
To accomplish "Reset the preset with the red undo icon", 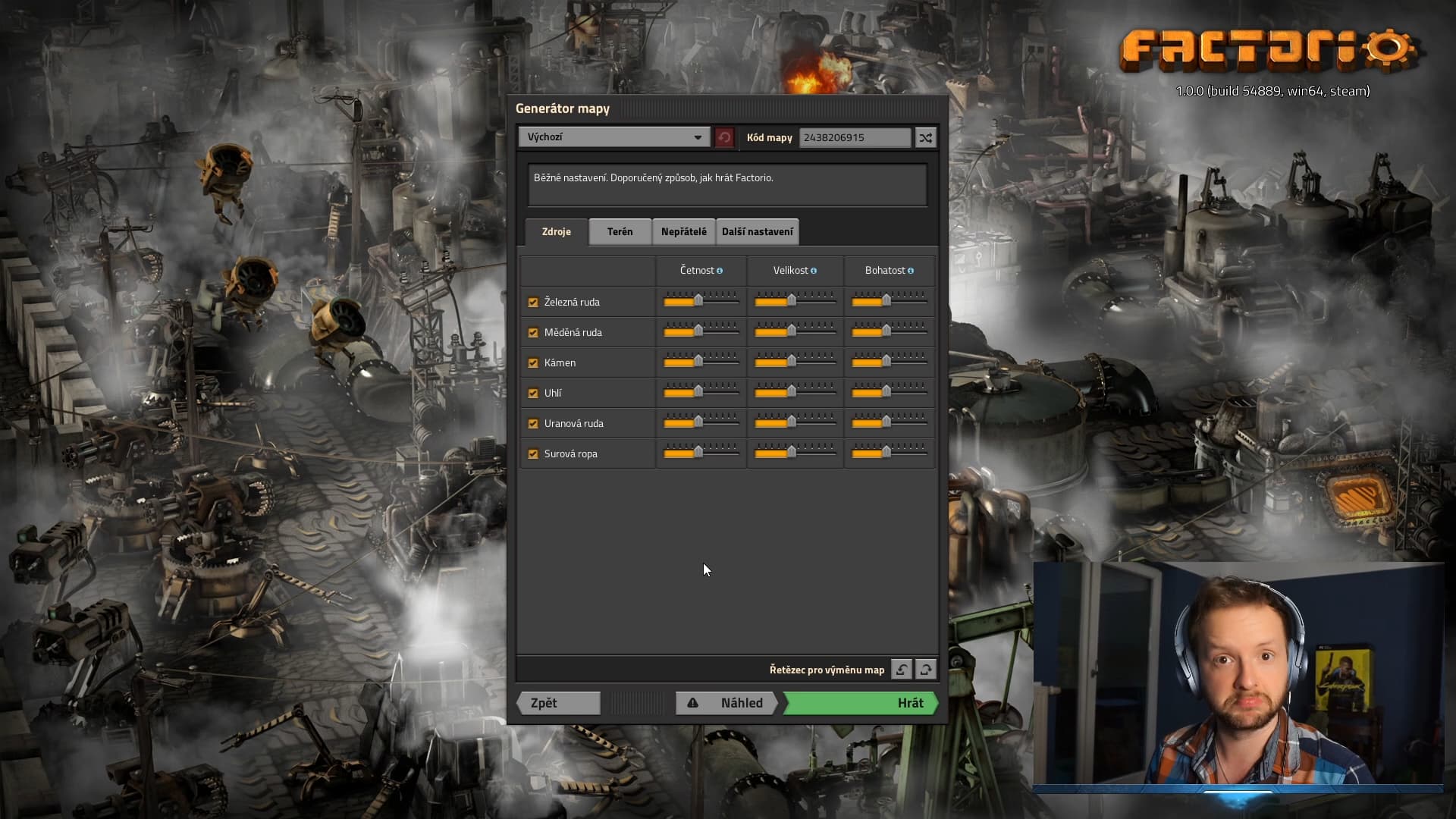I will click(x=724, y=137).
